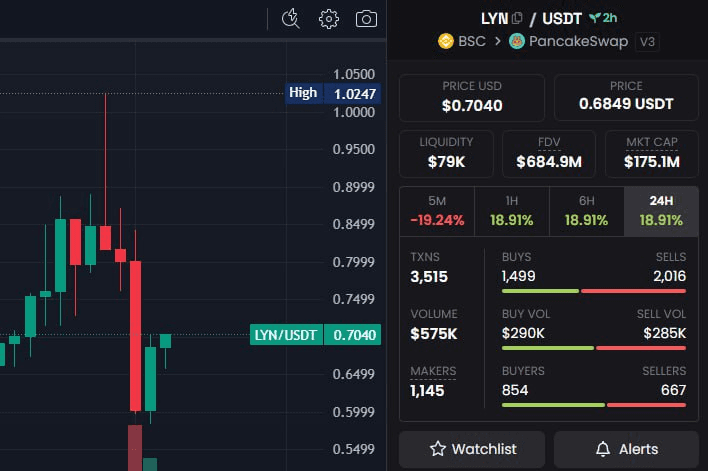Click the LYN/USDT current price label

coord(287,335)
